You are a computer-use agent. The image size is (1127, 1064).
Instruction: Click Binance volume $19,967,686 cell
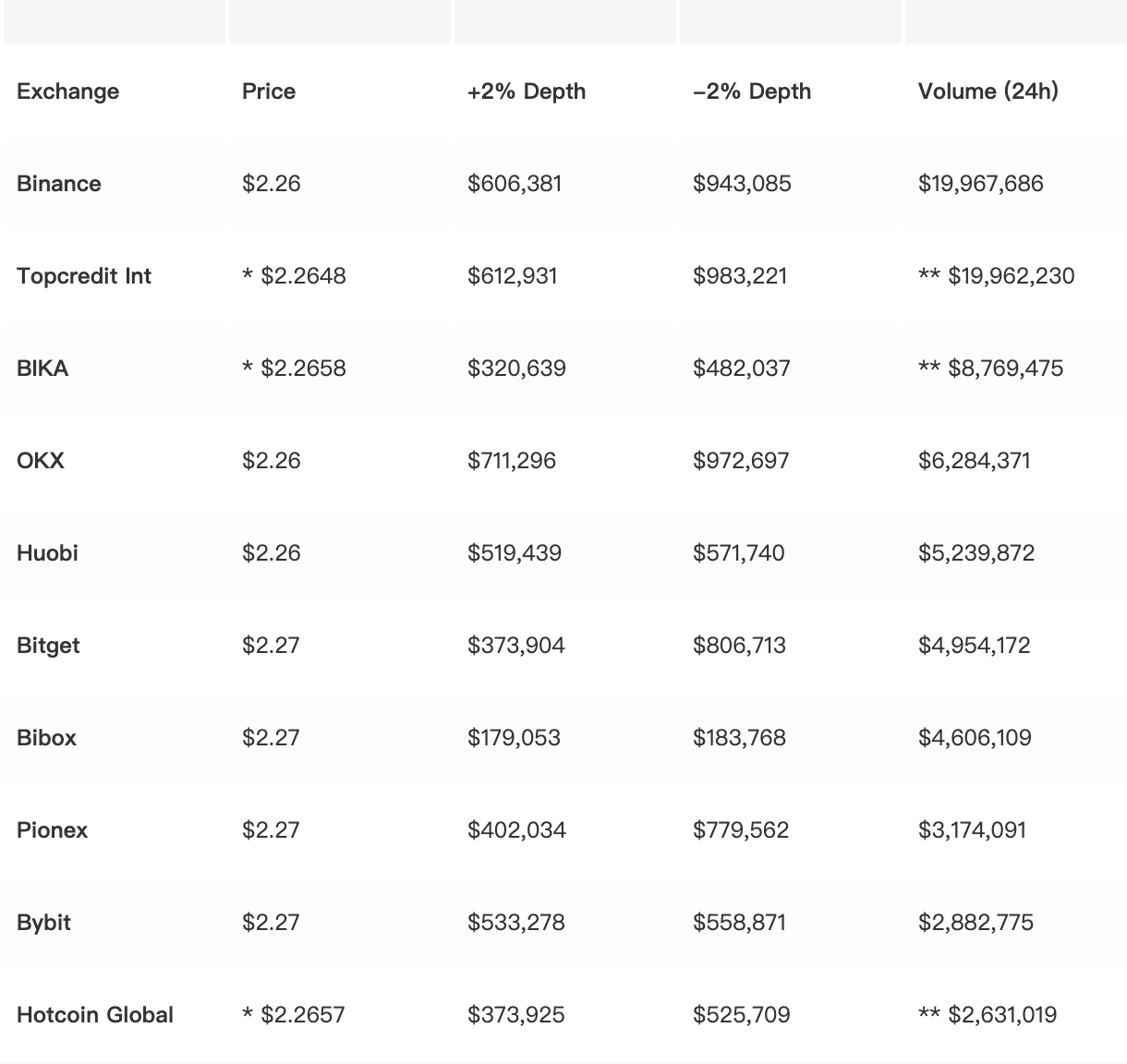(x=980, y=184)
